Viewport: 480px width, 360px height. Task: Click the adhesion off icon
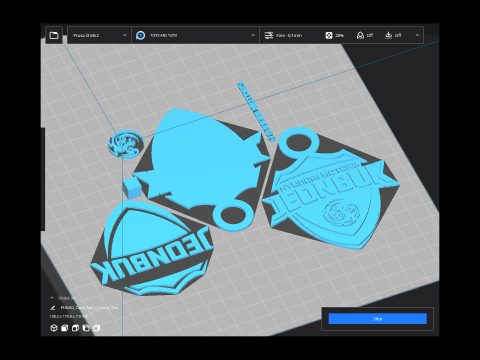pyautogui.click(x=389, y=35)
